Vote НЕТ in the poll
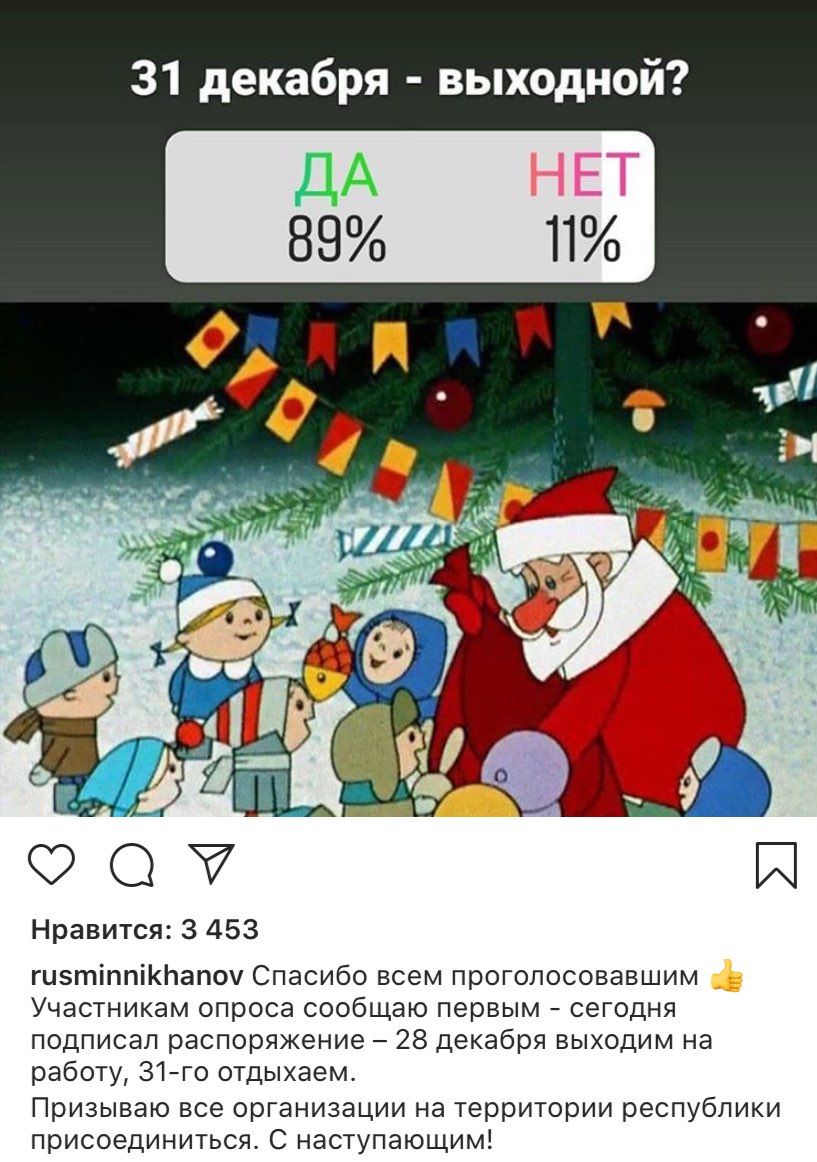The width and height of the screenshot is (817, 1162). point(583,175)
